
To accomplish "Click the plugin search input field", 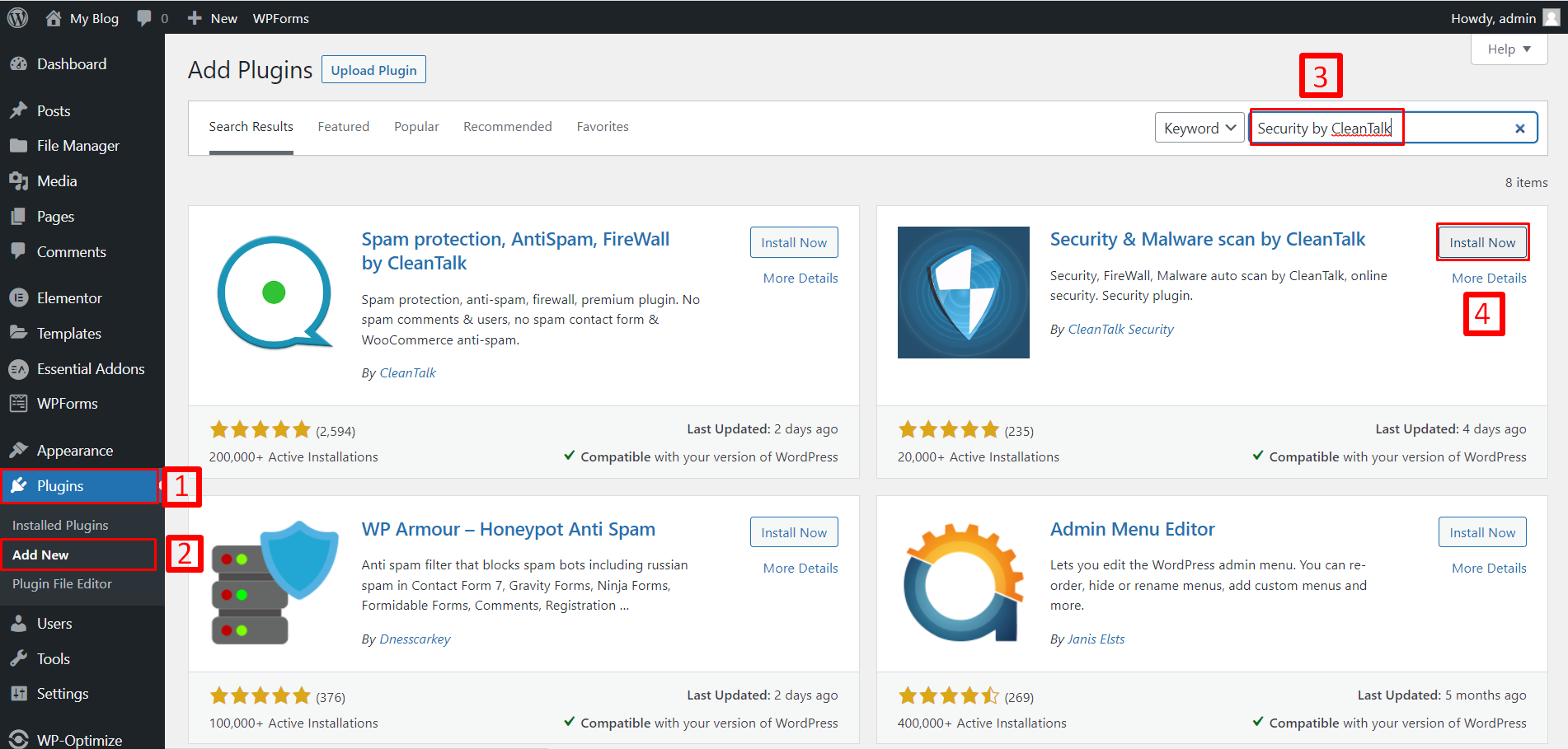I will [x=1393, y=128].
